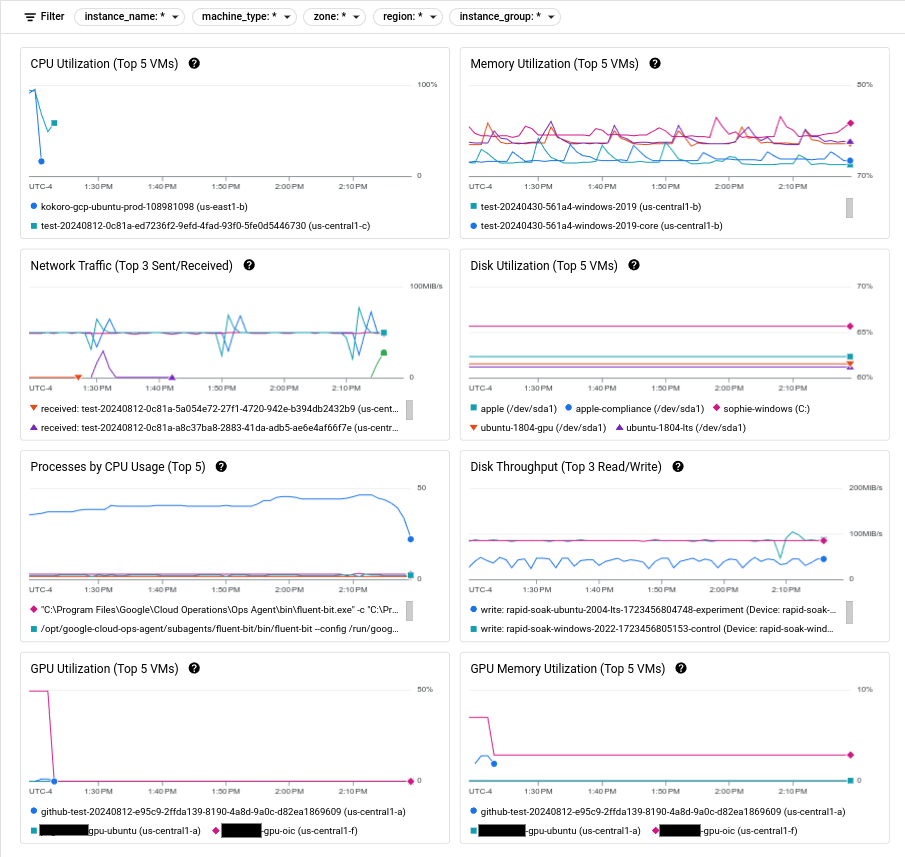The image size is (905, 857).
Task: Click the Filter icon
Action: point(32,16)
